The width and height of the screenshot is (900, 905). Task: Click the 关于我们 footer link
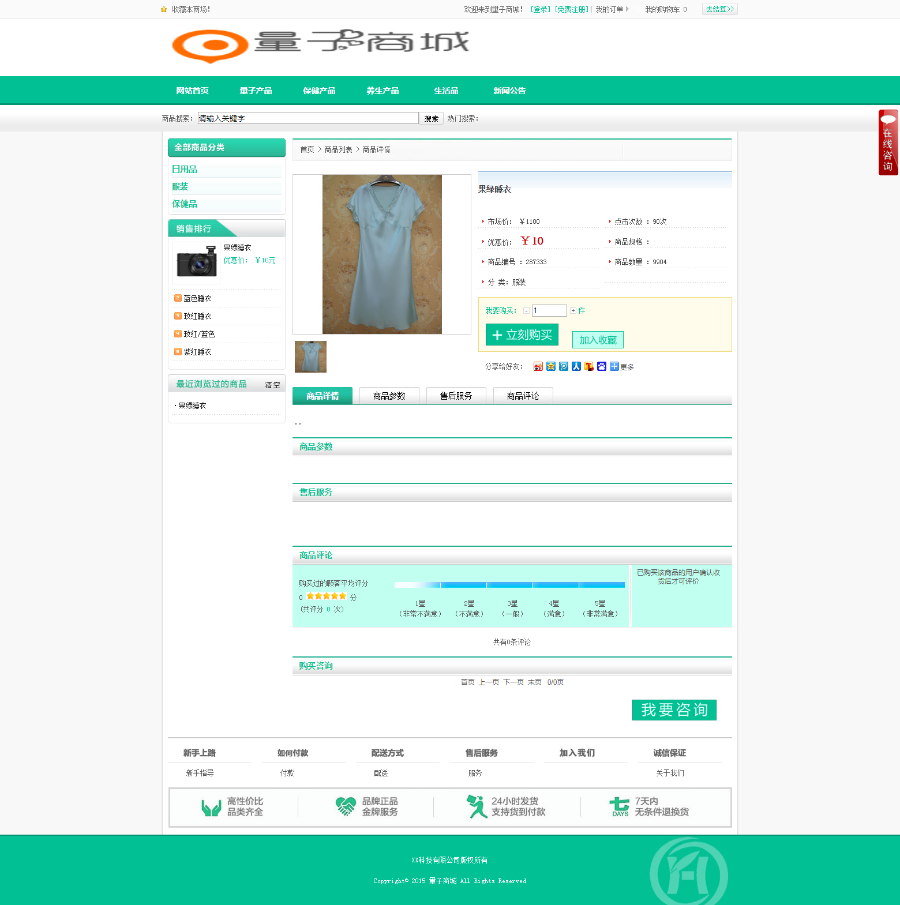[x=670, y=773]
